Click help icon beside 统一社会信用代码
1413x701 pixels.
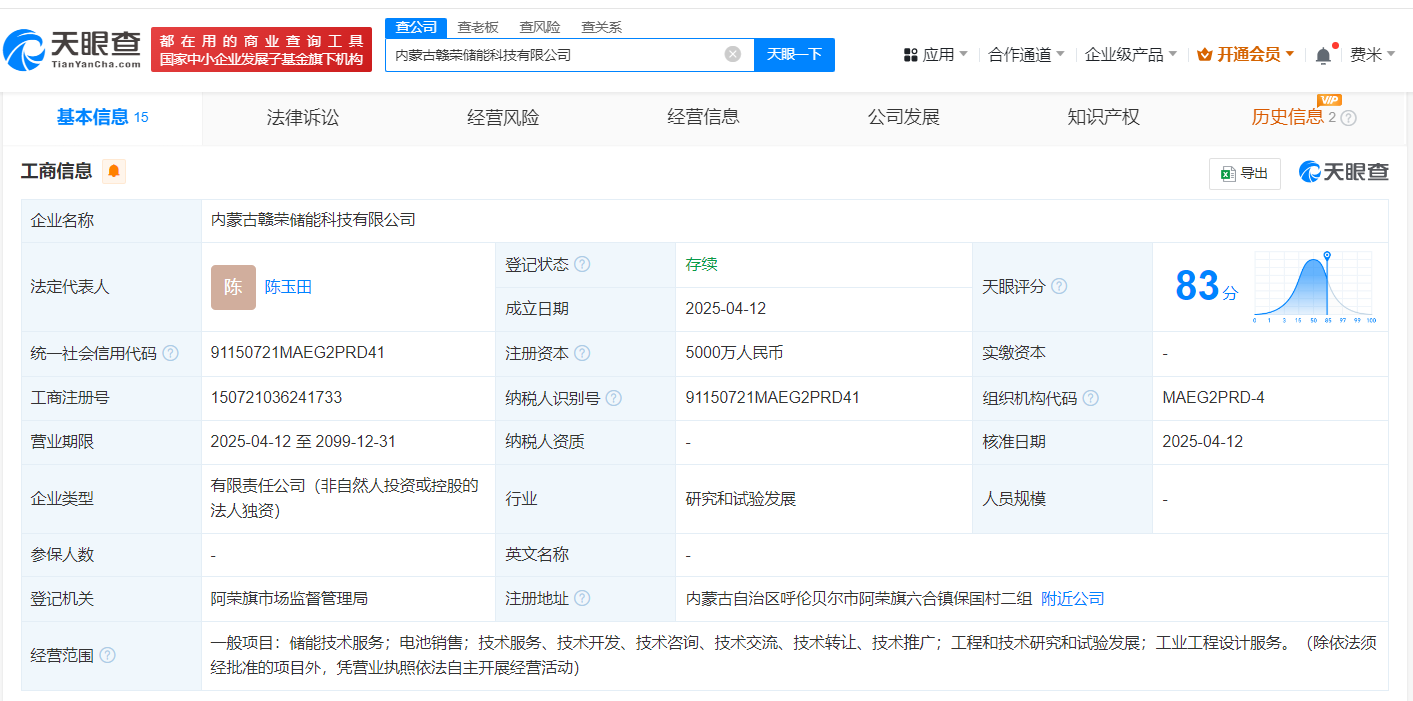171,353
